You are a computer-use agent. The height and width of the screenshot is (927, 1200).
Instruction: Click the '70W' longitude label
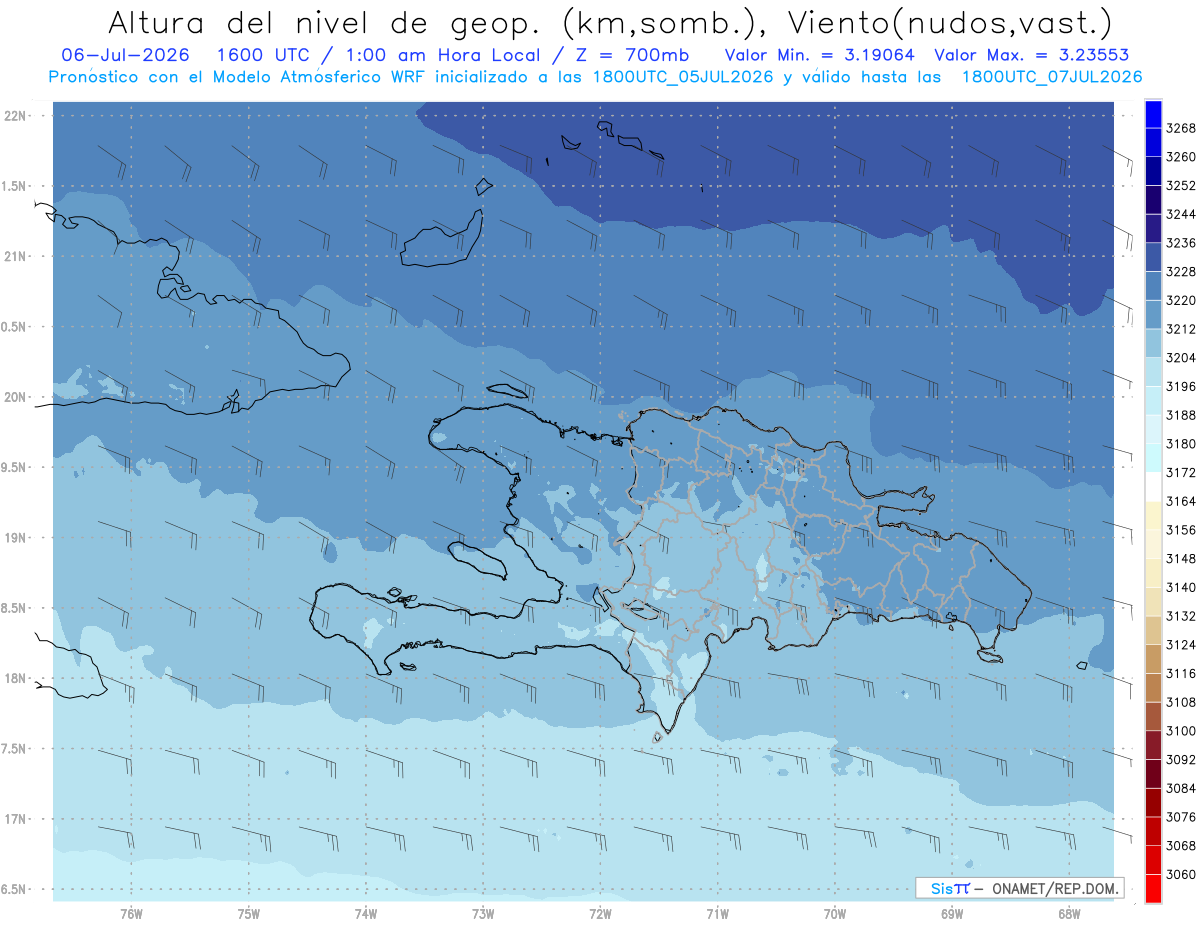click(835, 914)
